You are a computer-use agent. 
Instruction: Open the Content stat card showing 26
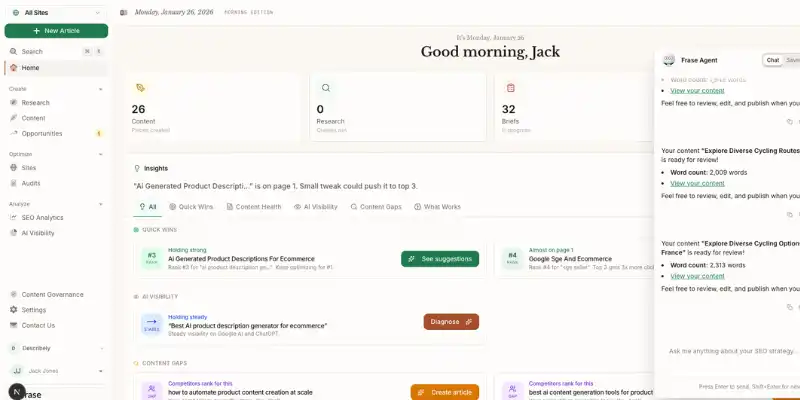[213, 107]
